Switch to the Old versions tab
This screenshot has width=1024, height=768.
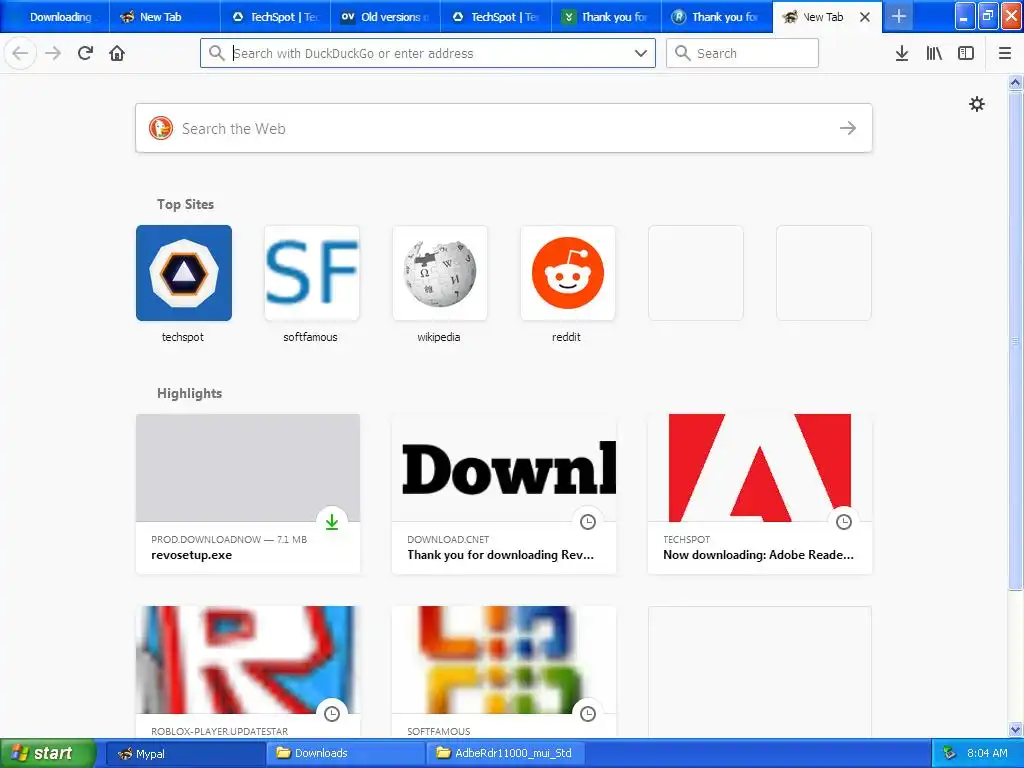[x=385, y=17]
